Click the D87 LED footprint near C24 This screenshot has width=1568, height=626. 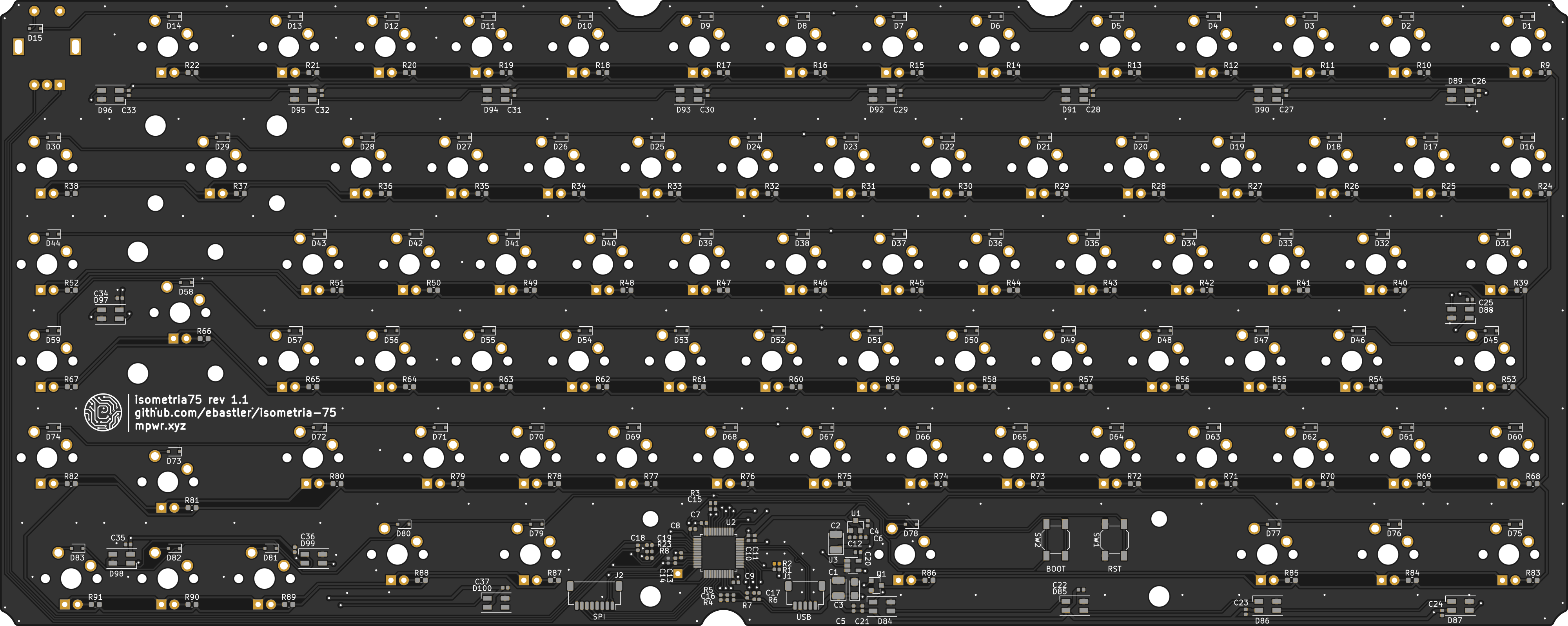tap(1460, 606)
